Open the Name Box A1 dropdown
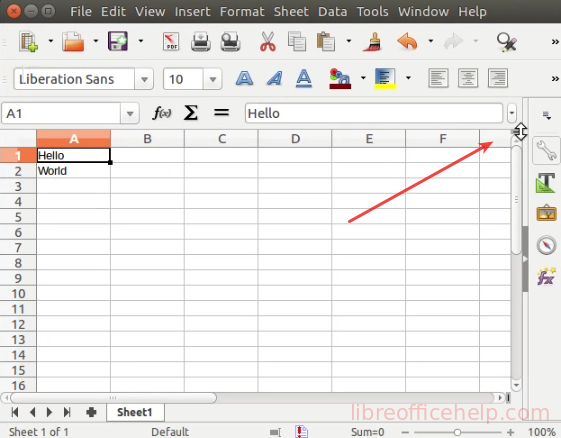Image resolution: width=561 pixels, height=438 pixels. [x=130, y=114]
